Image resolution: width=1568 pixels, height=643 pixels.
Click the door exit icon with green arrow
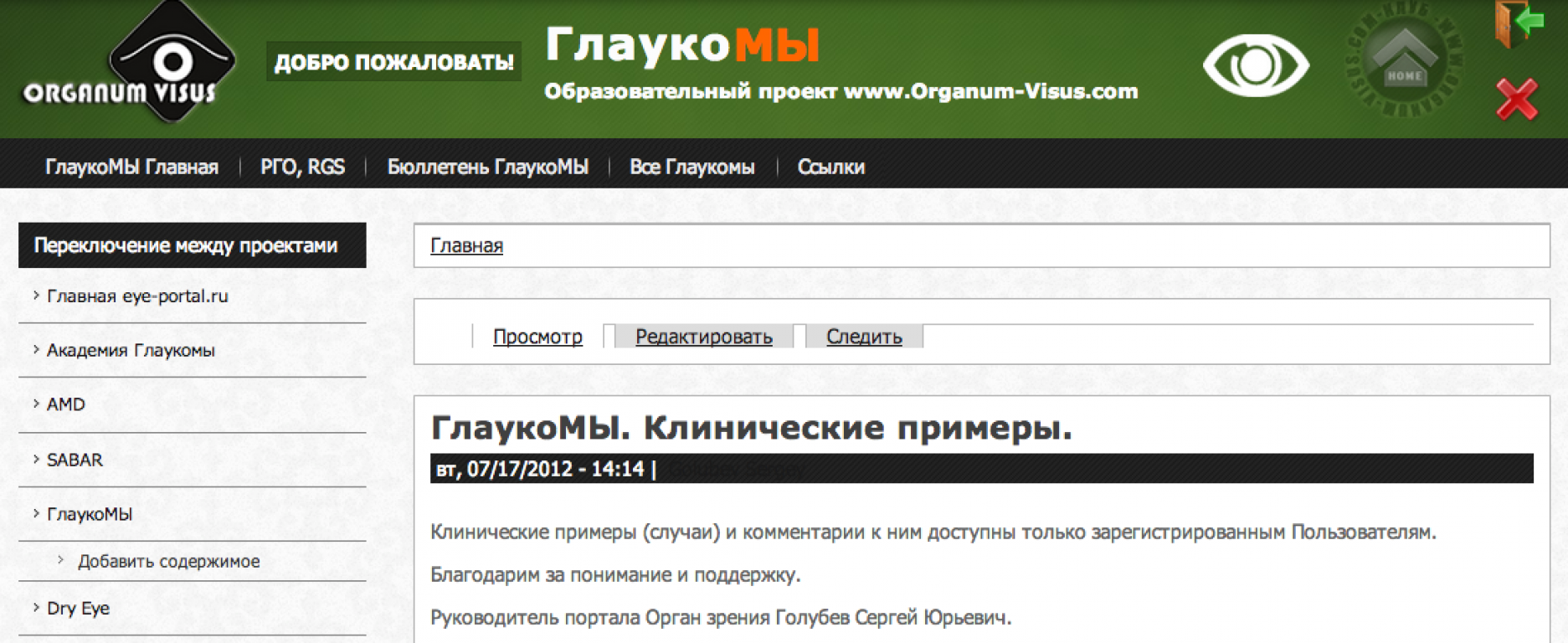1518,23
